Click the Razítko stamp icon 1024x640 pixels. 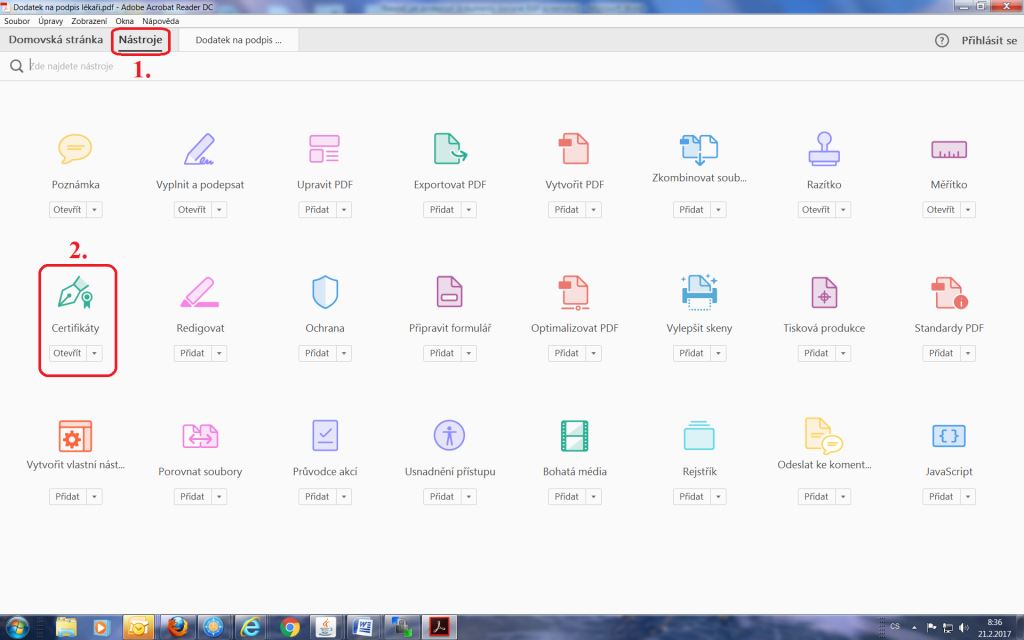pos(824,149)
